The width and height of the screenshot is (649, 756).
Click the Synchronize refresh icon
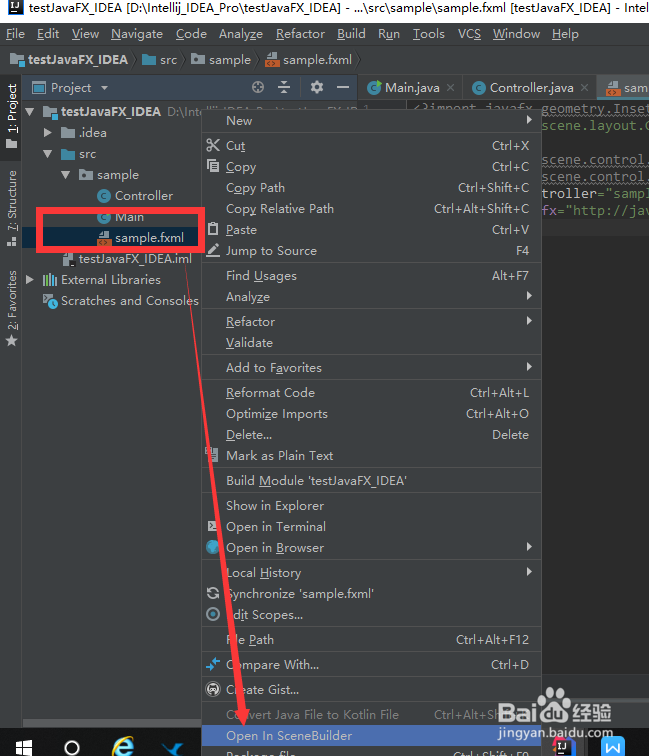pyautogui.click(x=213, y=593)
